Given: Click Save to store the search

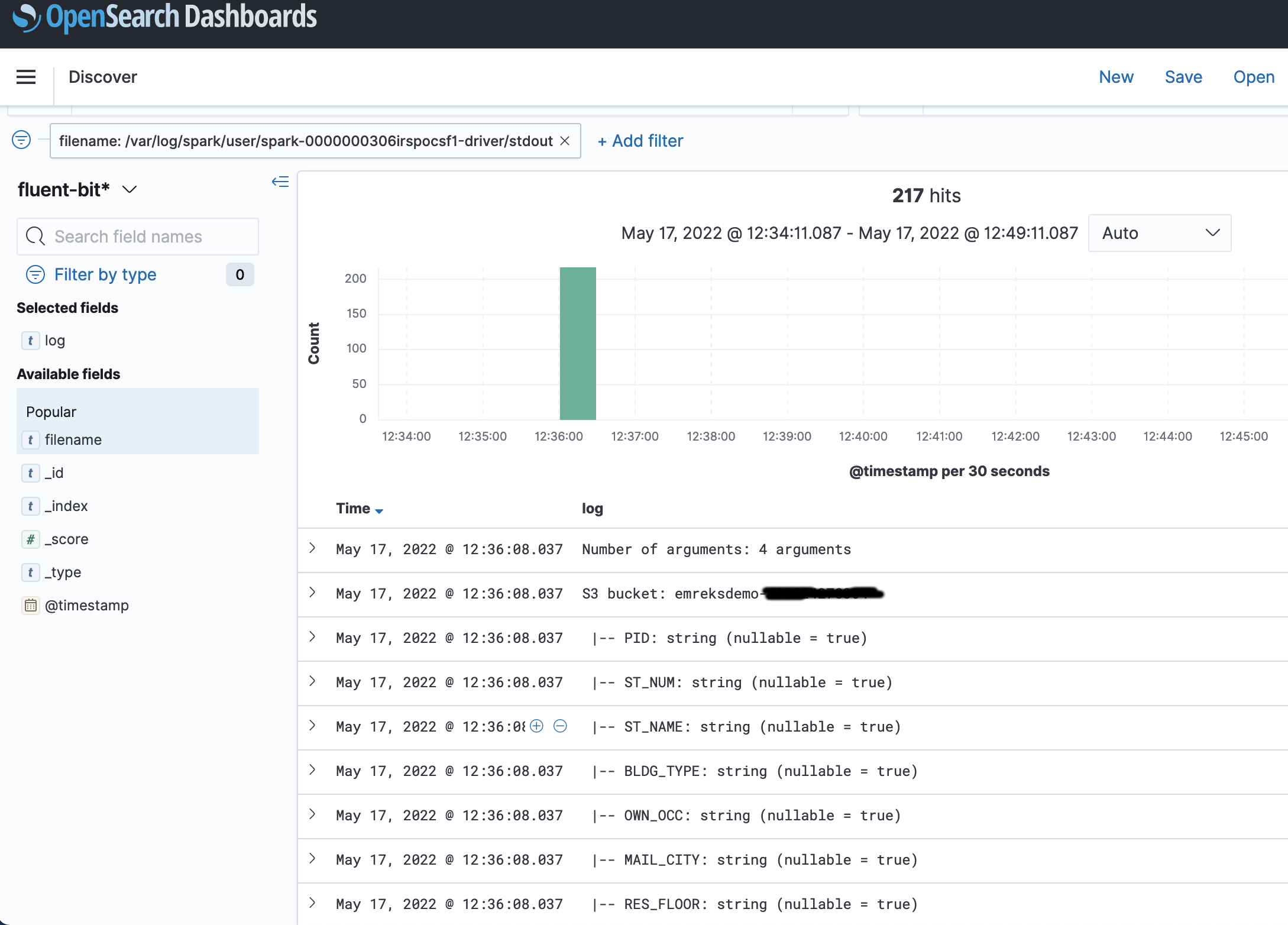Looking at the screenshot, I should click(1183, 77).
